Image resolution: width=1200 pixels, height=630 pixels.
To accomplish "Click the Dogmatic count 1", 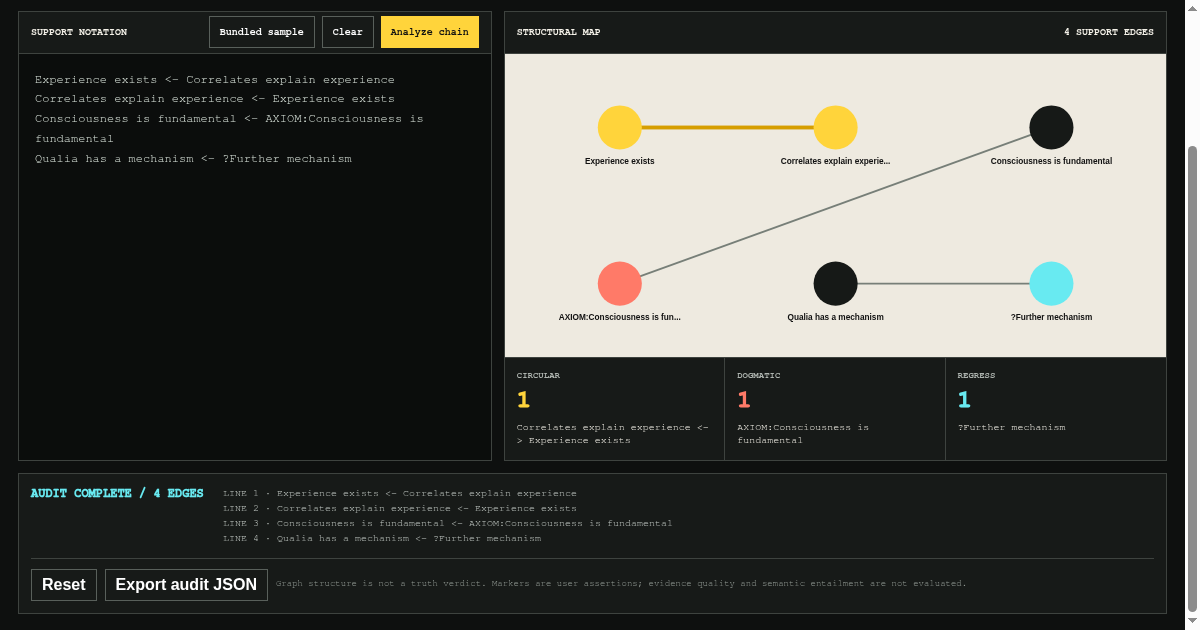I will [743, 400].
